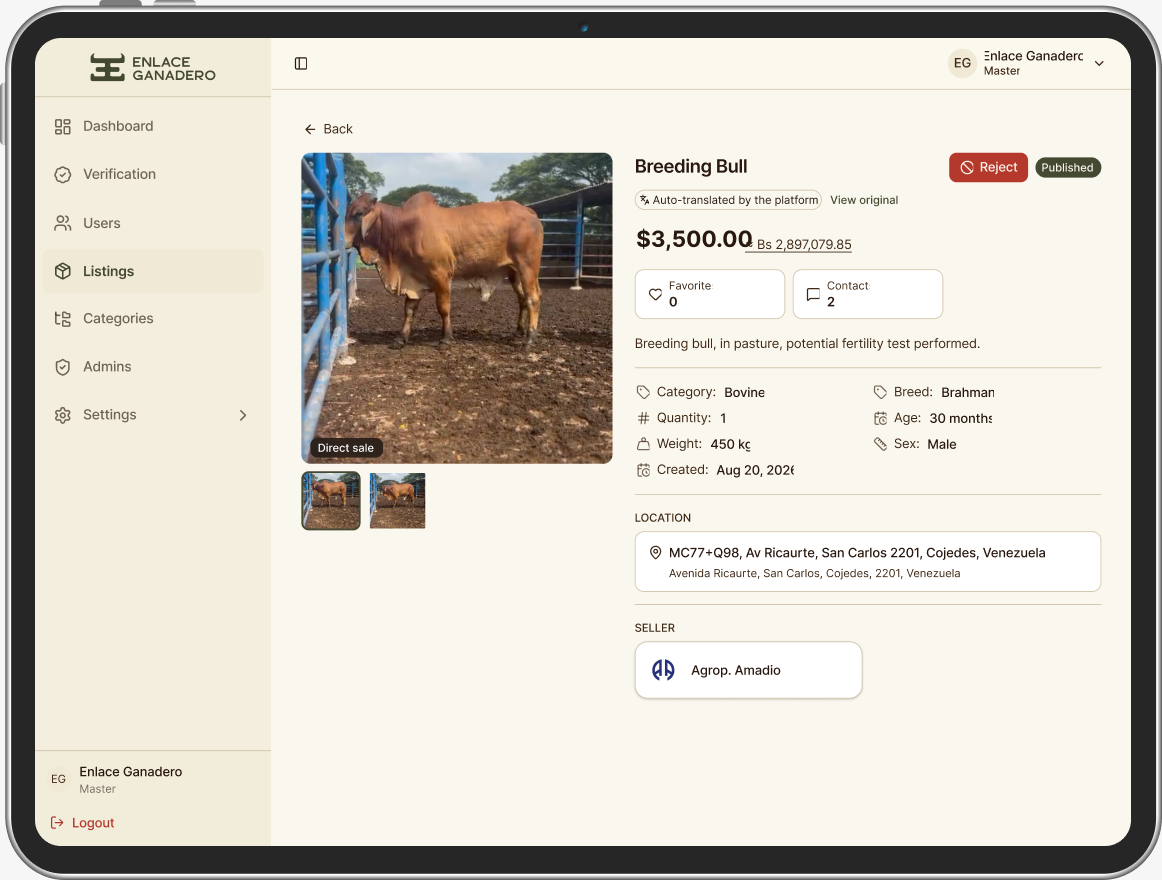Click the 450 kg weight value
Screen dimensions: 1162x880
coord(730,444)
